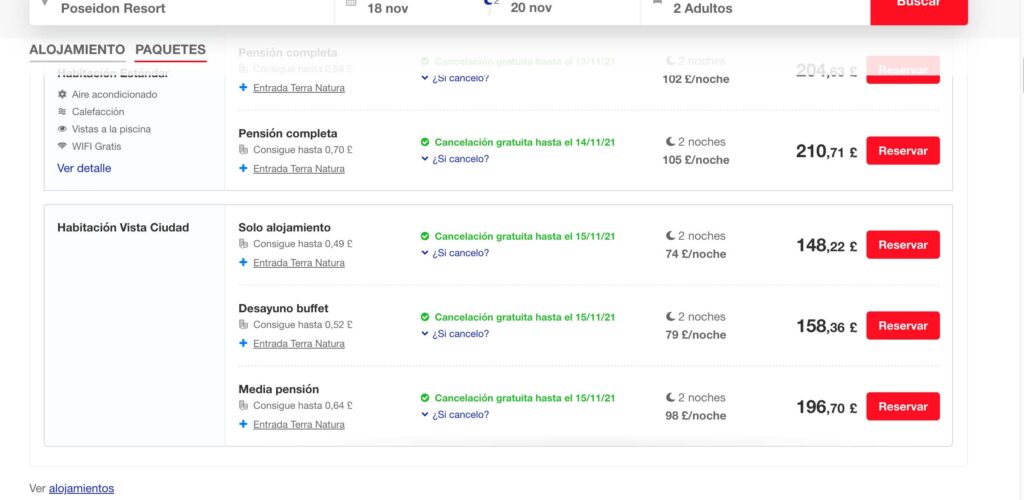The height and width of the screenshot is (500, 1024).
Task: Click the plus icon beside Solo alojamiento's Entrada Terra Natura
Action: click(243, 262)
